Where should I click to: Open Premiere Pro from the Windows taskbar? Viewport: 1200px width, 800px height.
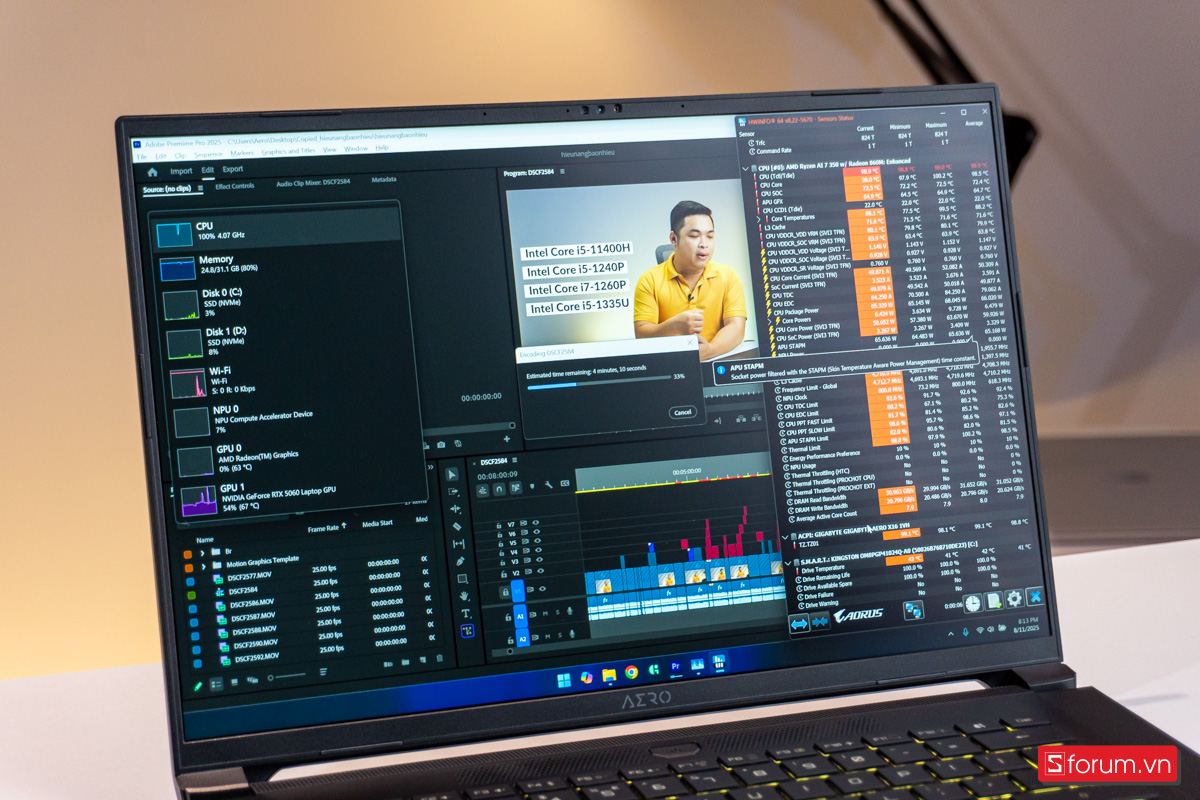click(x=676, y=666)
